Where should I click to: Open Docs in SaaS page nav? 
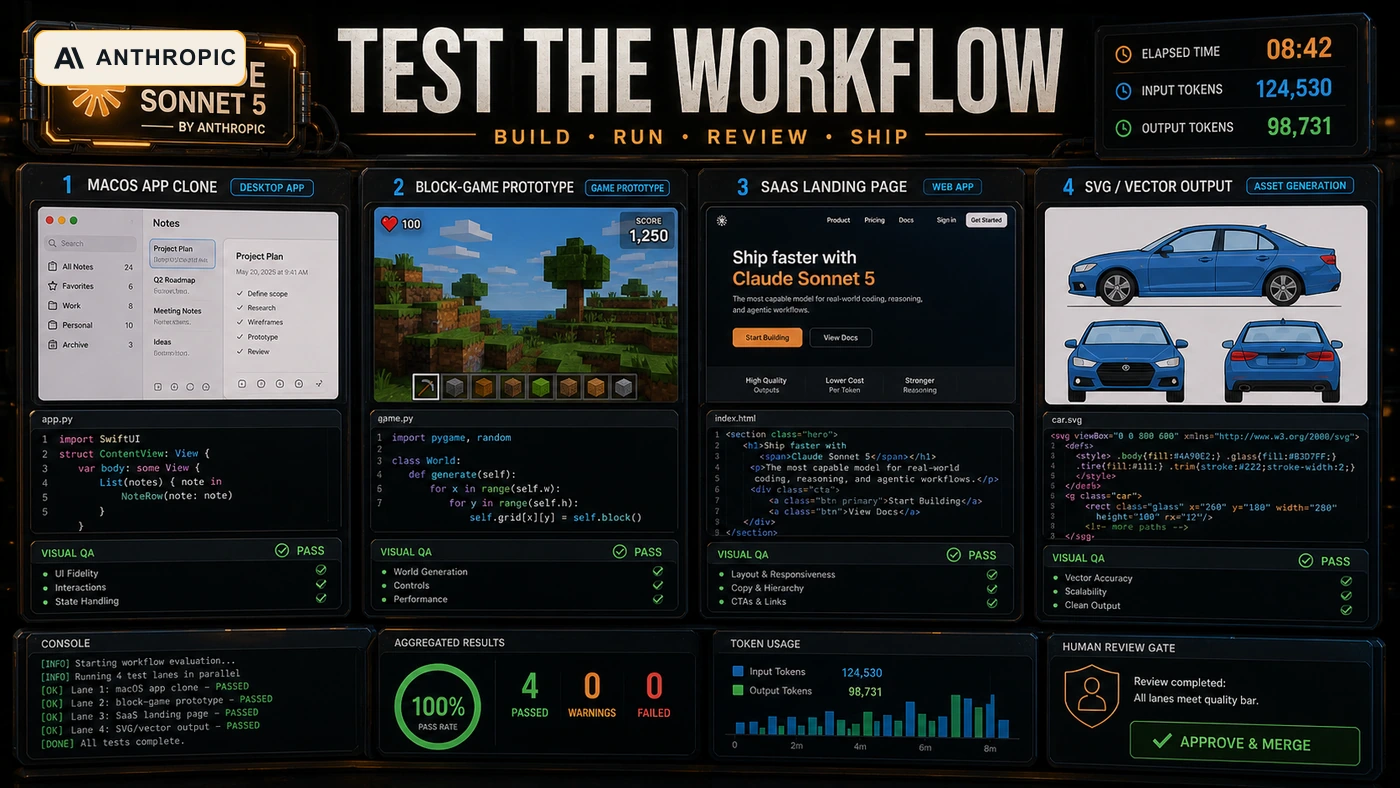coord(906,220)
